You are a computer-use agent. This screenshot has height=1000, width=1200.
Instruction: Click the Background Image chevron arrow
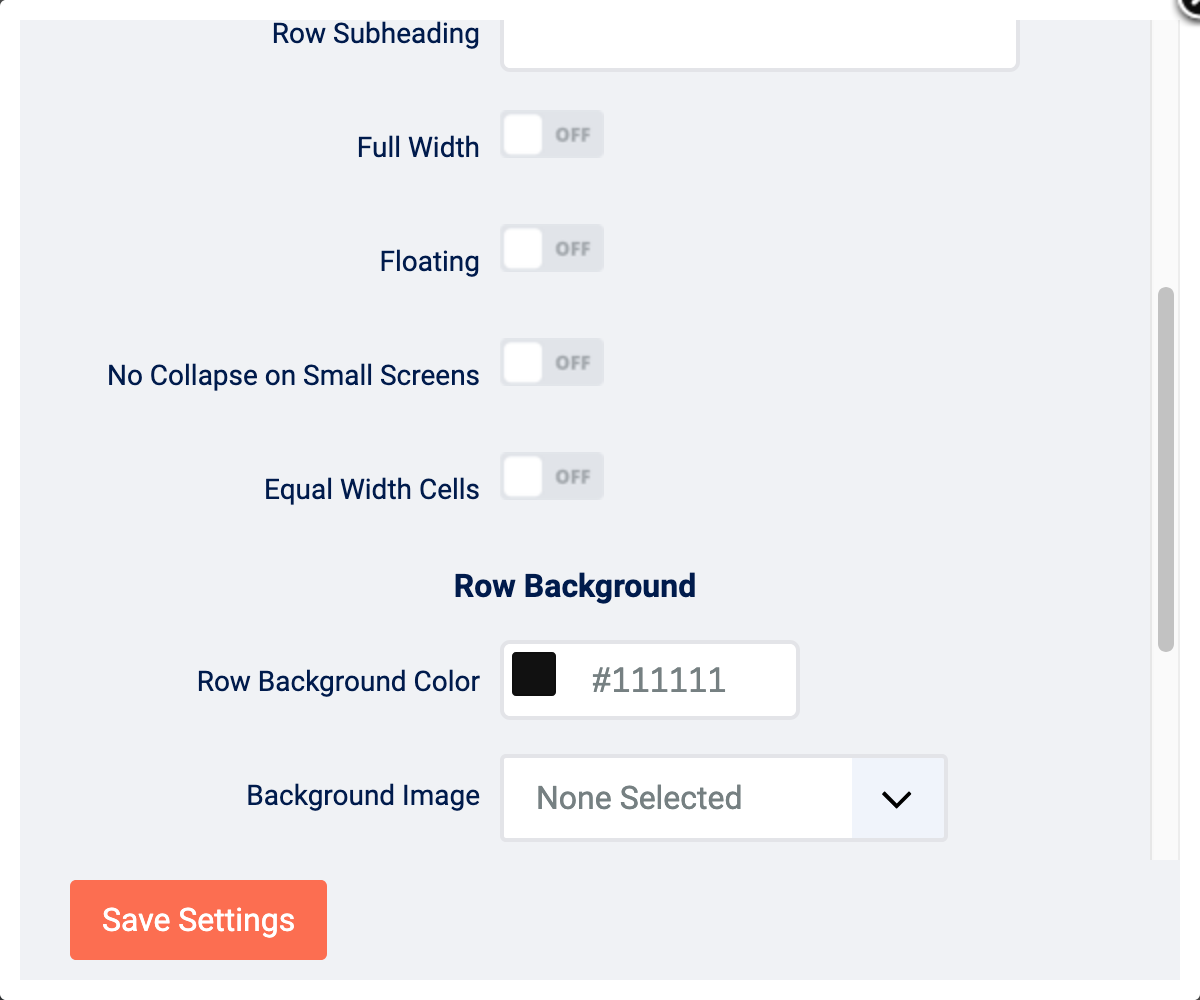click(897, 798)
